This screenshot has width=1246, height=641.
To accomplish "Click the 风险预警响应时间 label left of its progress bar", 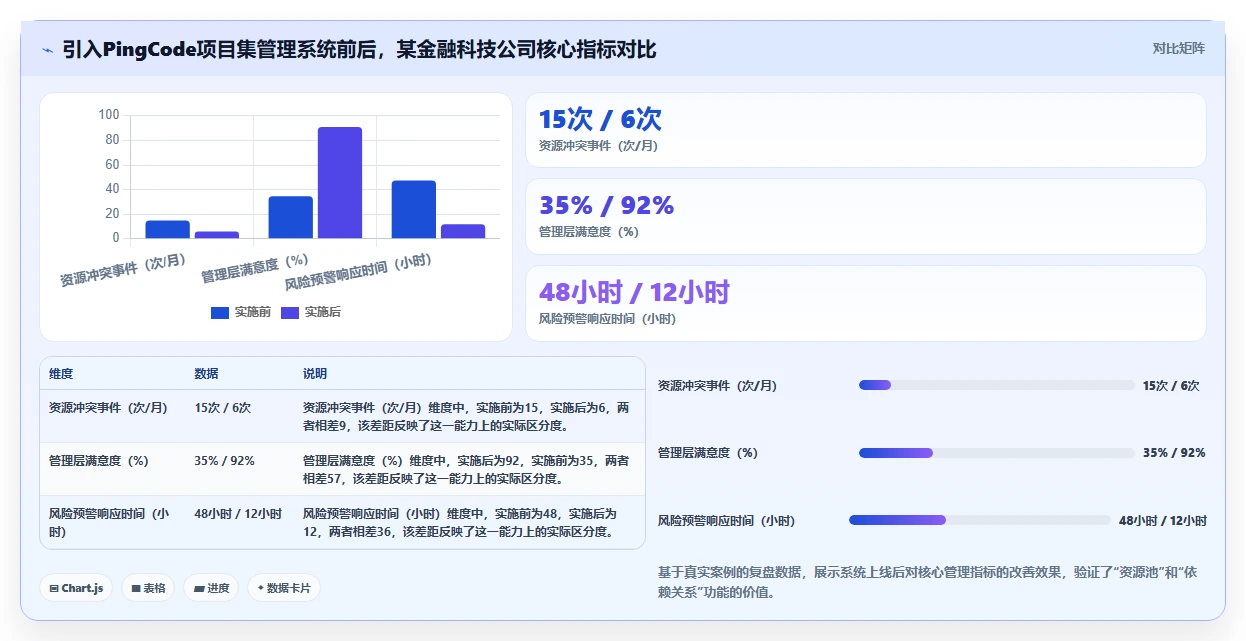I will click(726, 521).
